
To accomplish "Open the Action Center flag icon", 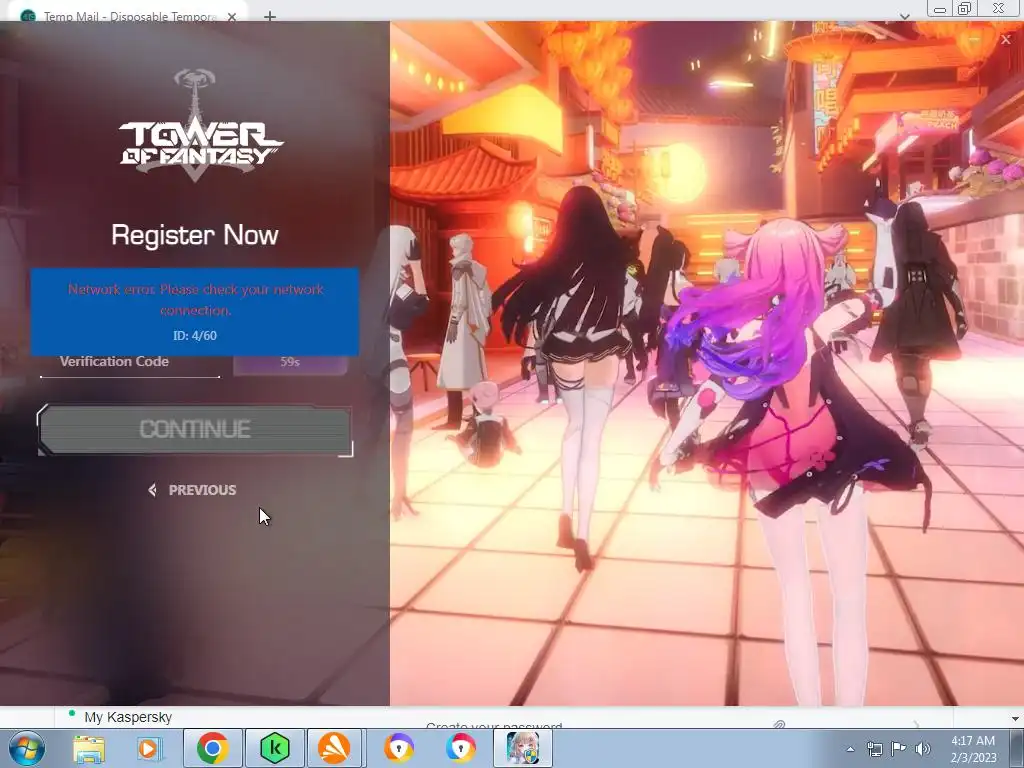I will pos(899,749).
